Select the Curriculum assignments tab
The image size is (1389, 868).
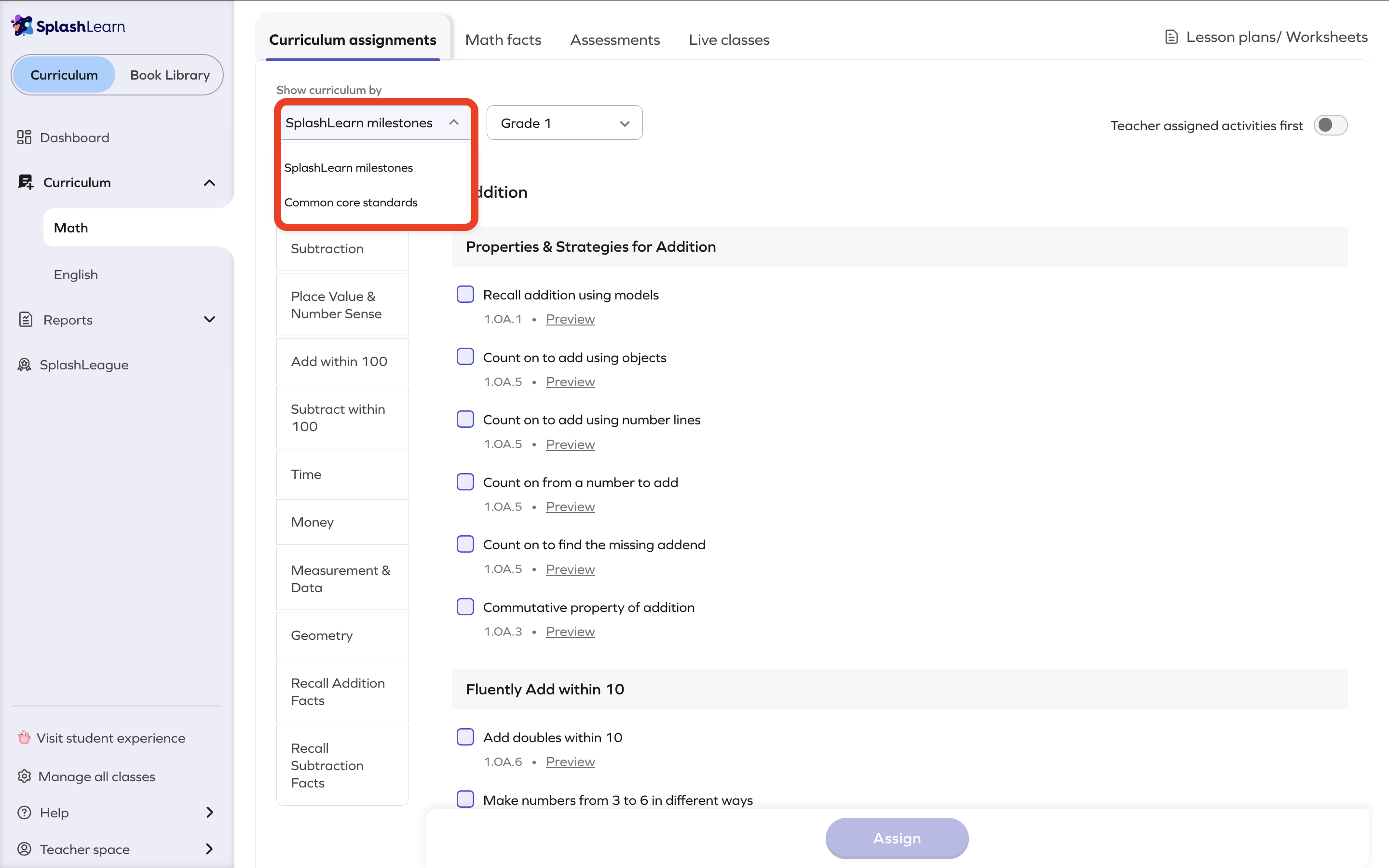tap(353, 40)
